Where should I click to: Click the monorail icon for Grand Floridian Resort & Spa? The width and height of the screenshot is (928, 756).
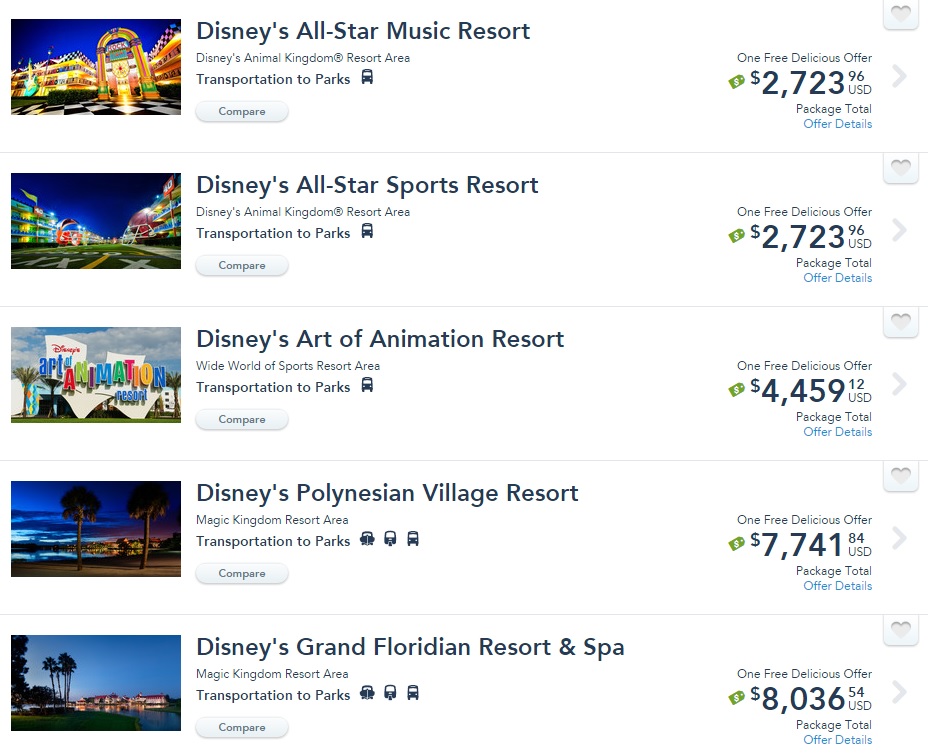coord(390,695)
